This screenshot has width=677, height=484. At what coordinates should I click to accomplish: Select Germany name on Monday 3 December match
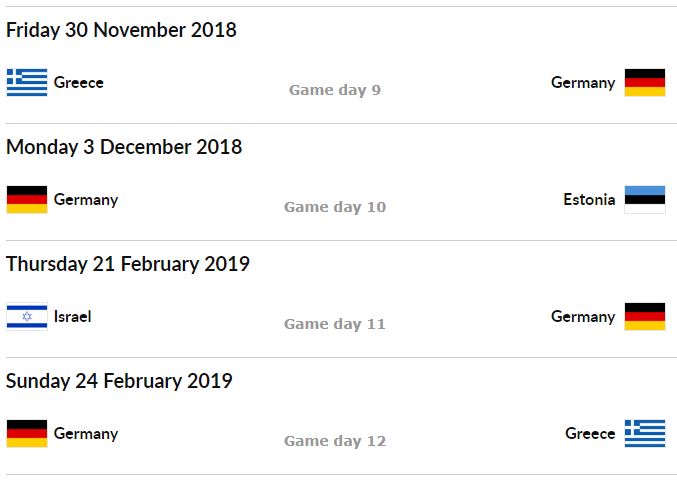coord(86,200)
